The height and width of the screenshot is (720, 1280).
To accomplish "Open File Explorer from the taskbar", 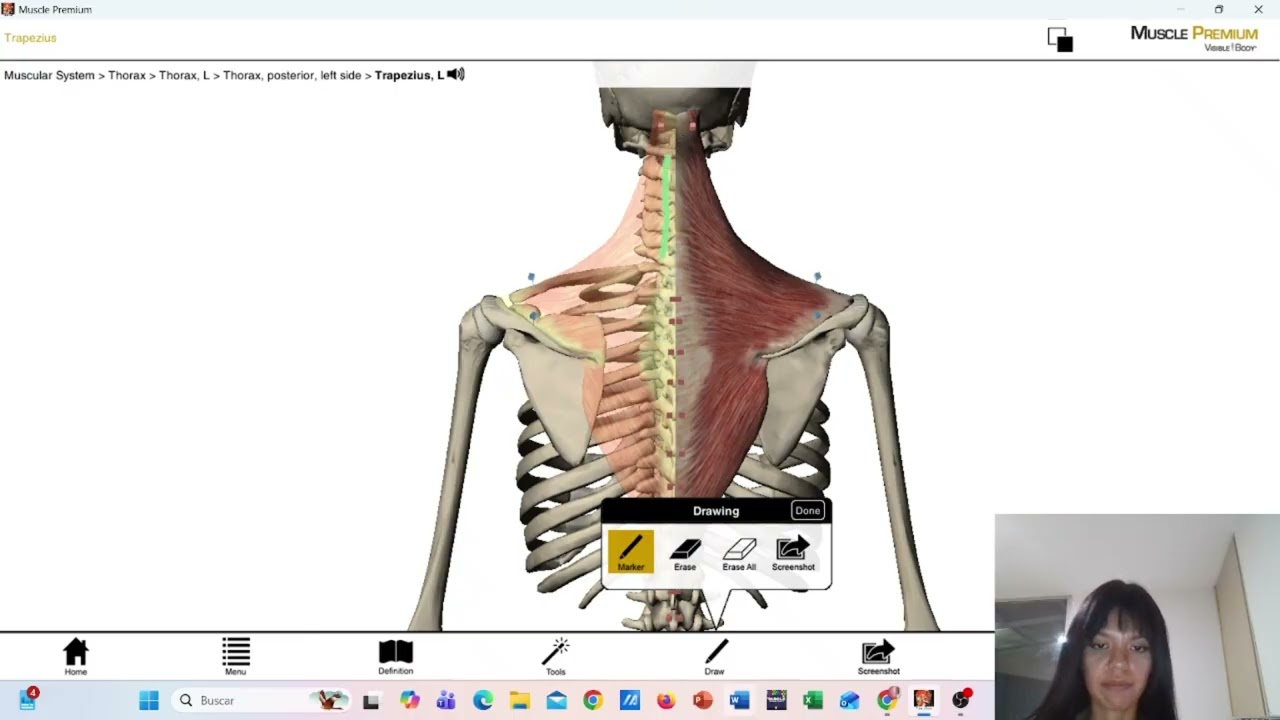I will [x=520, y=701].
